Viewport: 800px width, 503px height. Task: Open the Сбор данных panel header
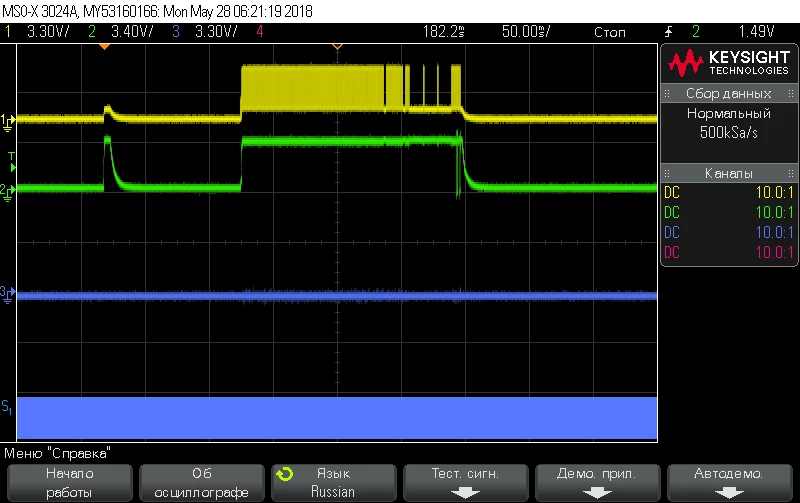coord(729,93)
